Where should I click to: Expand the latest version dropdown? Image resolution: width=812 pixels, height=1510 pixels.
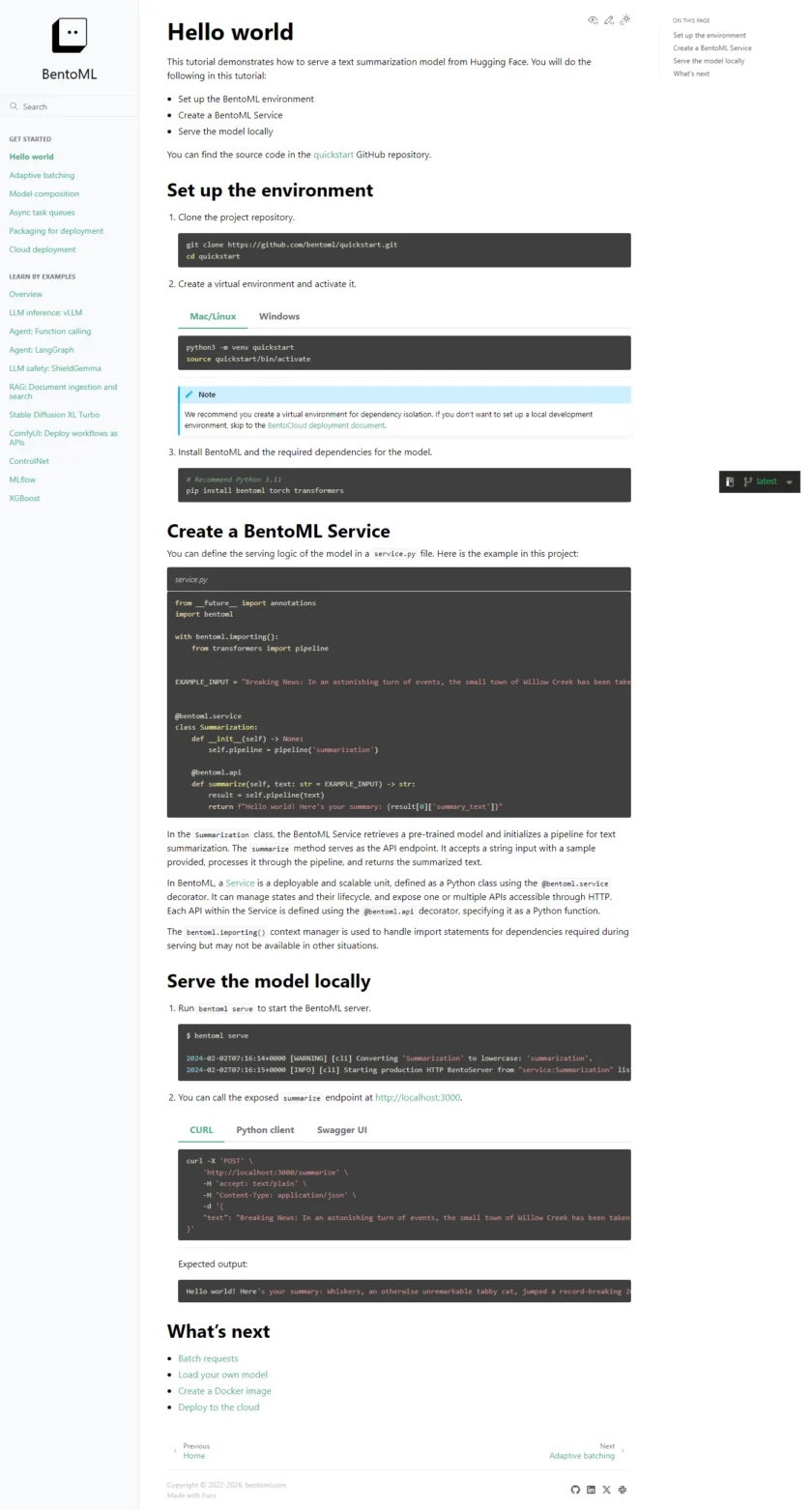(789, 480)
